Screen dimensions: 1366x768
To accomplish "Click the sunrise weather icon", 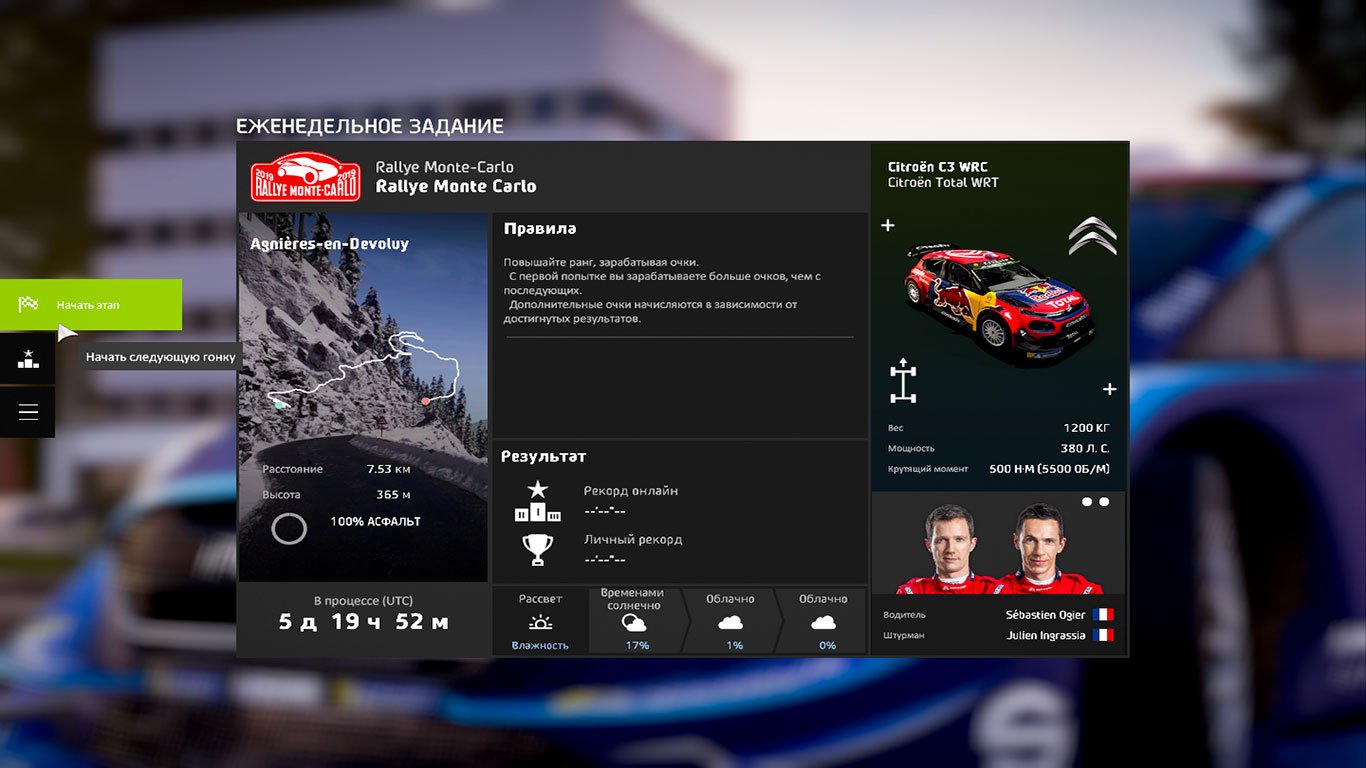I will coord(540,622).
